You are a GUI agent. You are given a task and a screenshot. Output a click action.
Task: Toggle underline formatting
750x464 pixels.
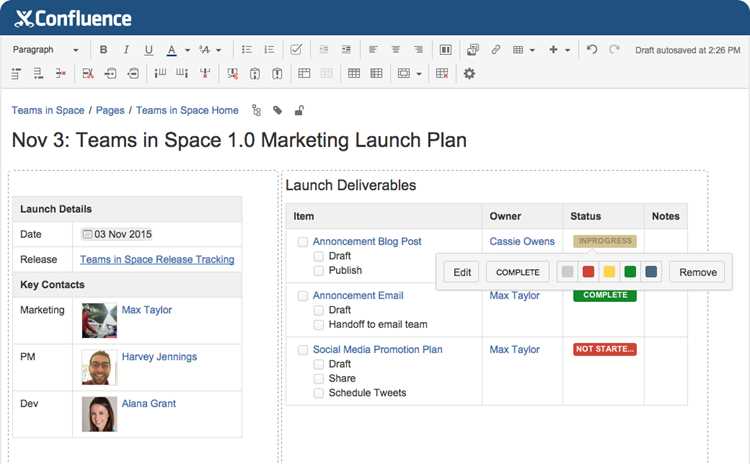click(x=149, y=50)
